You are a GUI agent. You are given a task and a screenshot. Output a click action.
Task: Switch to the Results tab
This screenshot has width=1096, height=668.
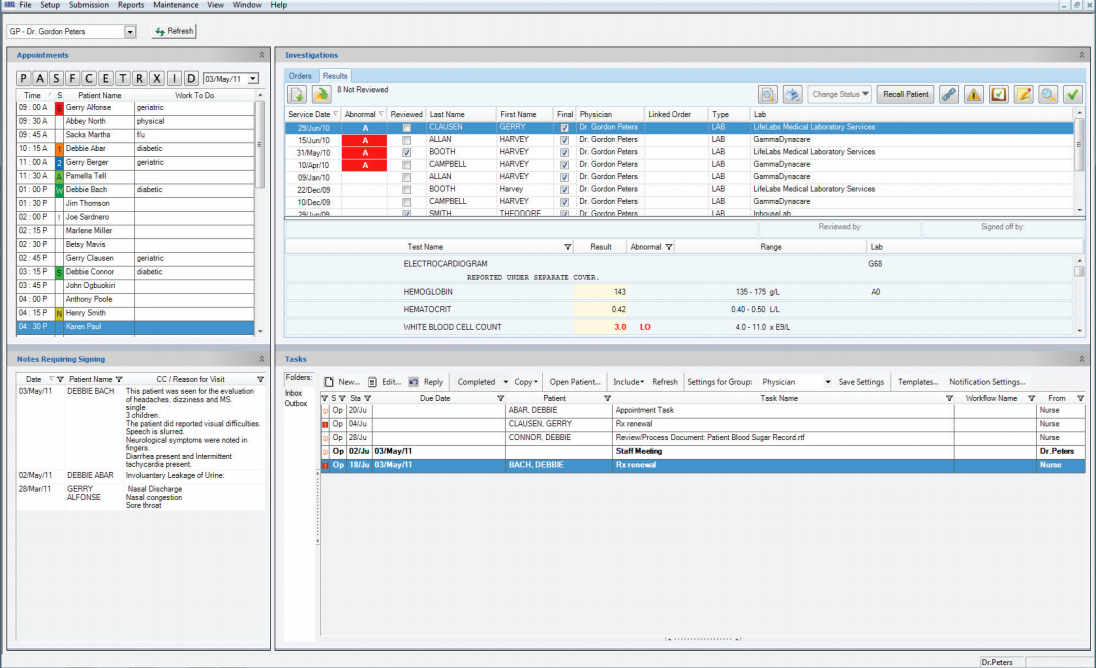(x=335, y=75)
